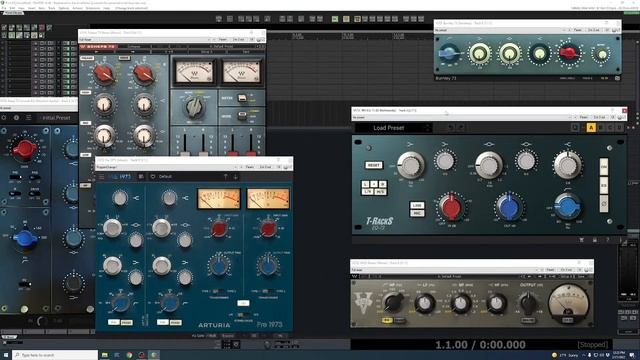The image size is (640, 360).
Task: Flip the MODE switch on Scheps 73
Action: pos(242,116)
